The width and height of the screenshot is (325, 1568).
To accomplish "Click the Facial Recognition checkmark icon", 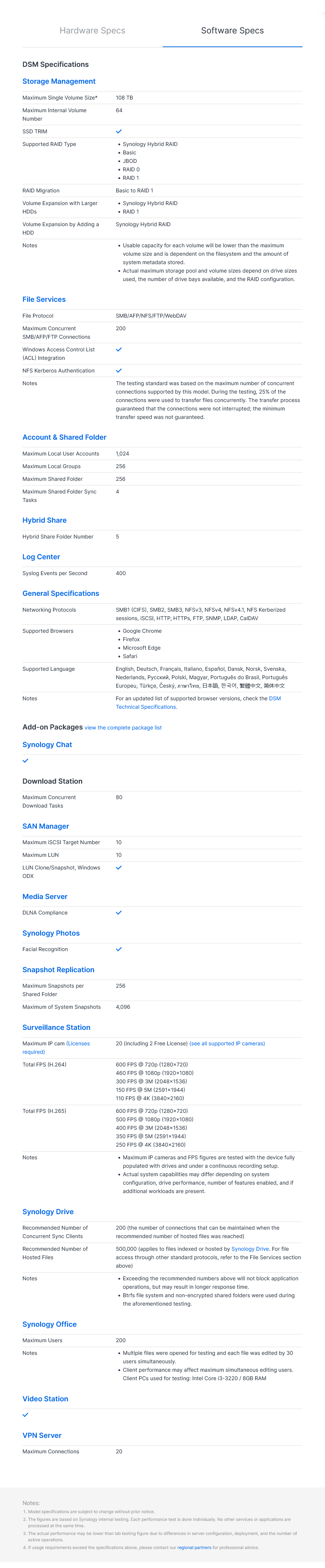I will point(119,949).
